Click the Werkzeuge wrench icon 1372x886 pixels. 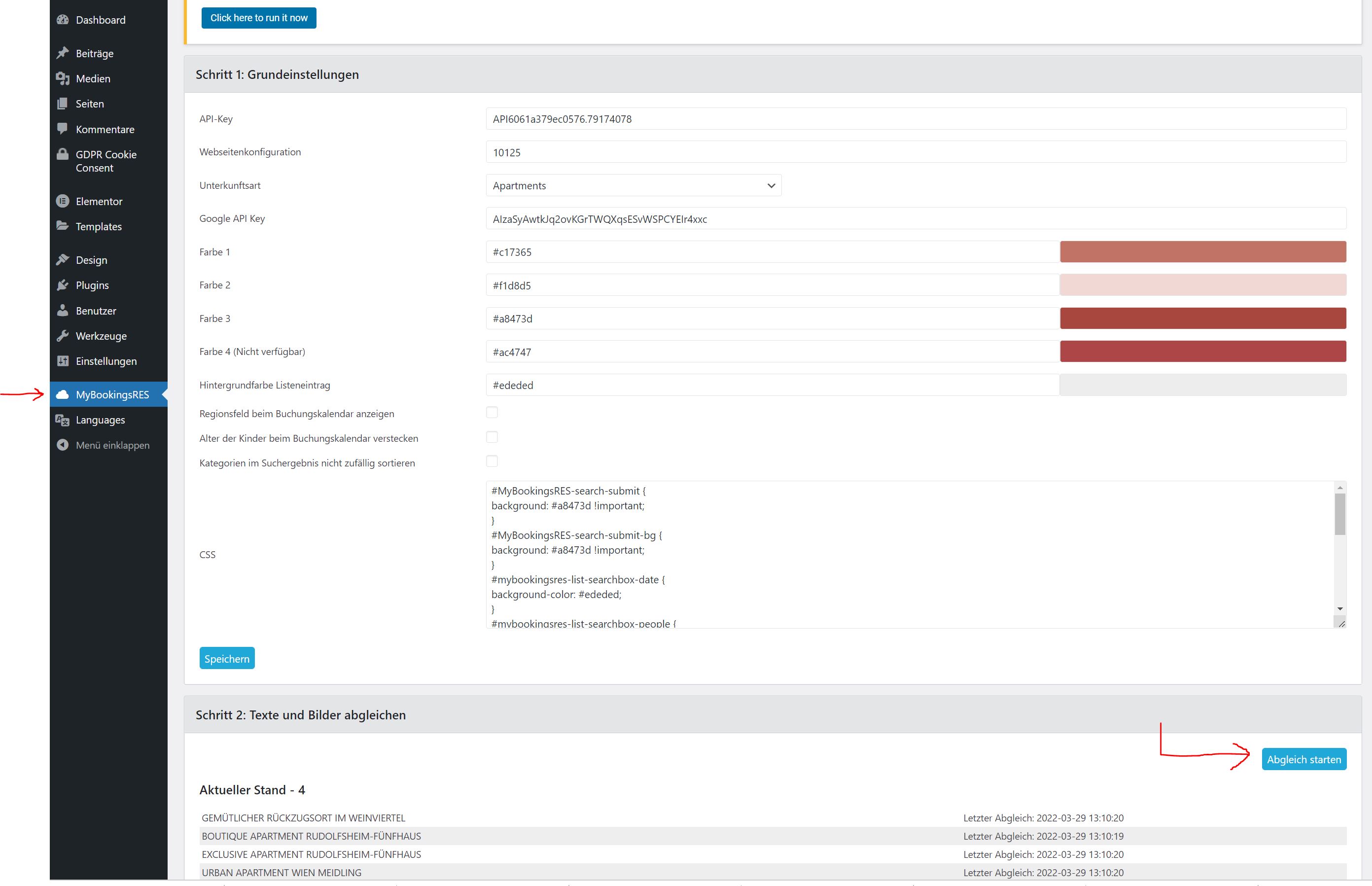63,335
